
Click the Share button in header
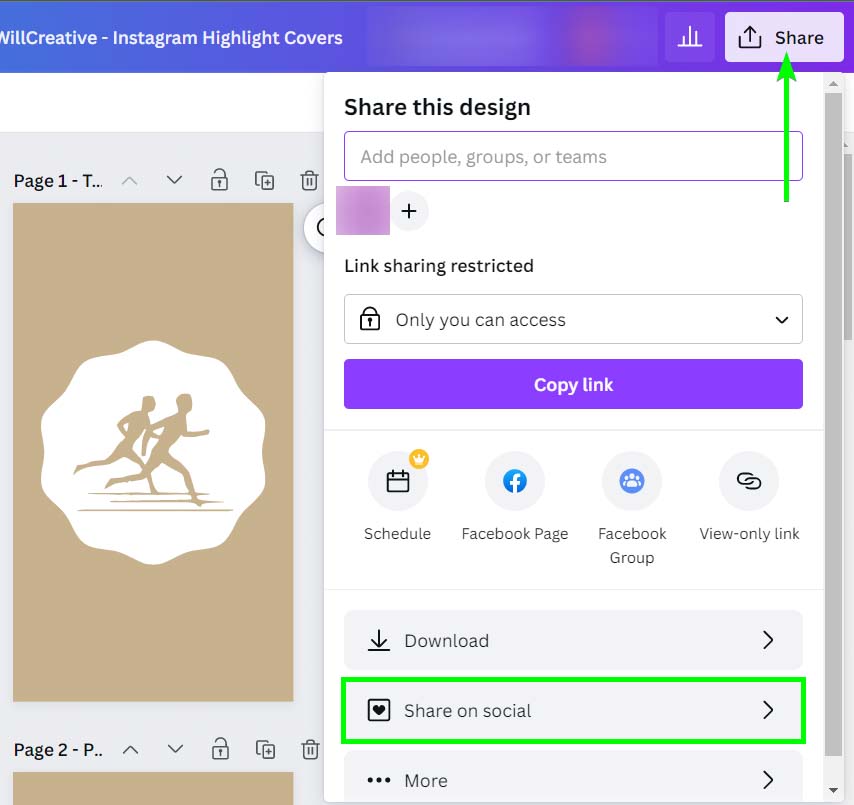(x=784, y=38)
